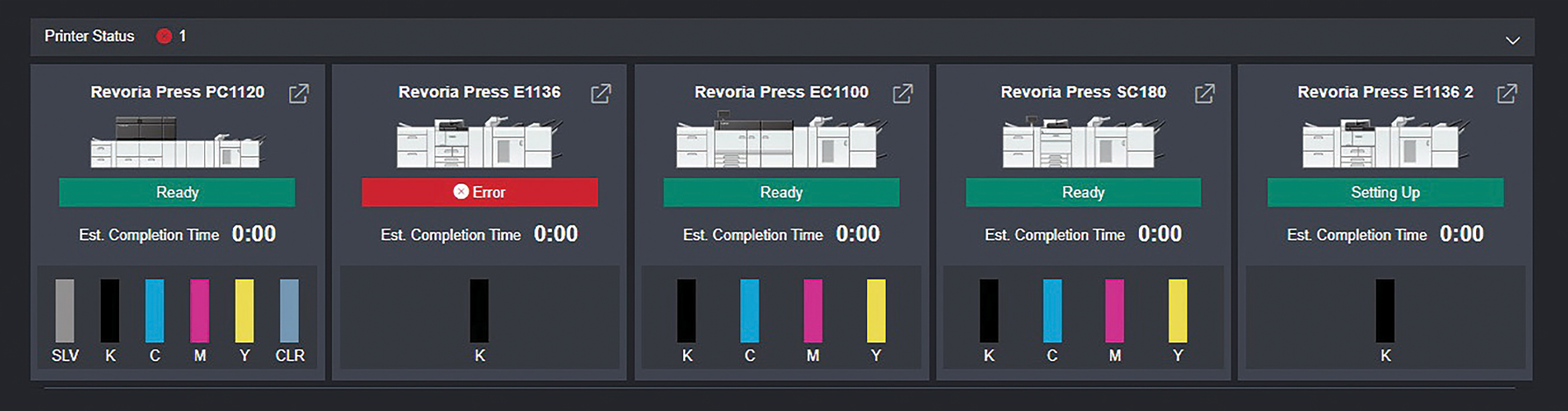Screen dimensions: 1568x411
Task: Open Revoria Press SC180 external link icon
Action: [x=1204, y=93]
